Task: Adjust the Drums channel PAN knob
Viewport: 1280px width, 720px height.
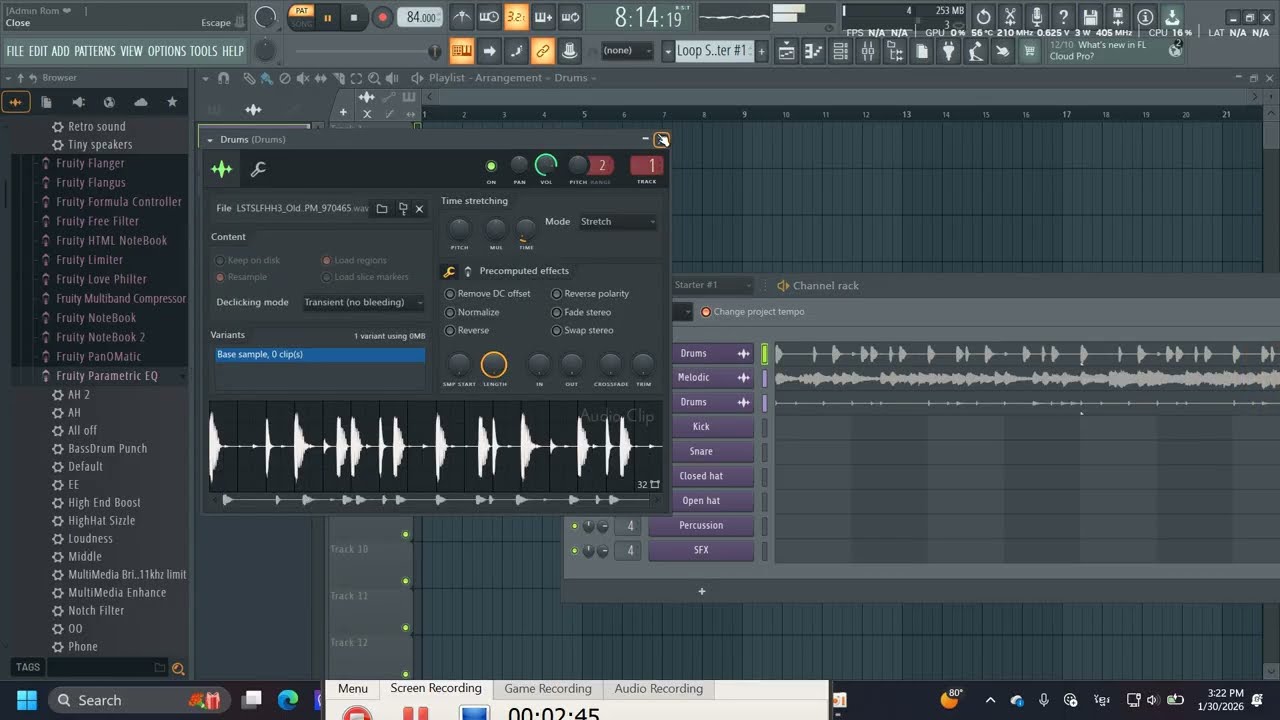Action: 519,165
